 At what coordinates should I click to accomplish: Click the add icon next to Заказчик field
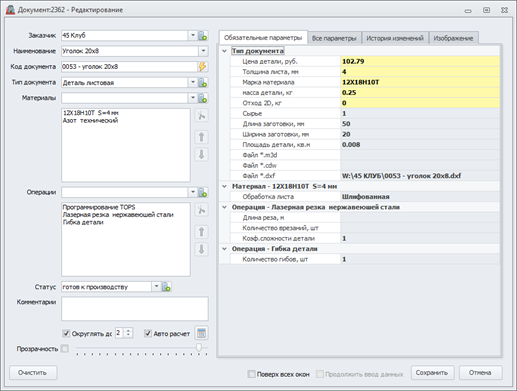(203, 36)
